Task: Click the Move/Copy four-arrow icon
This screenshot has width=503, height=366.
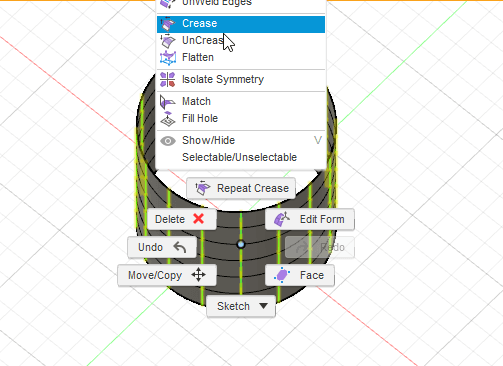Action: pos(199,275)
